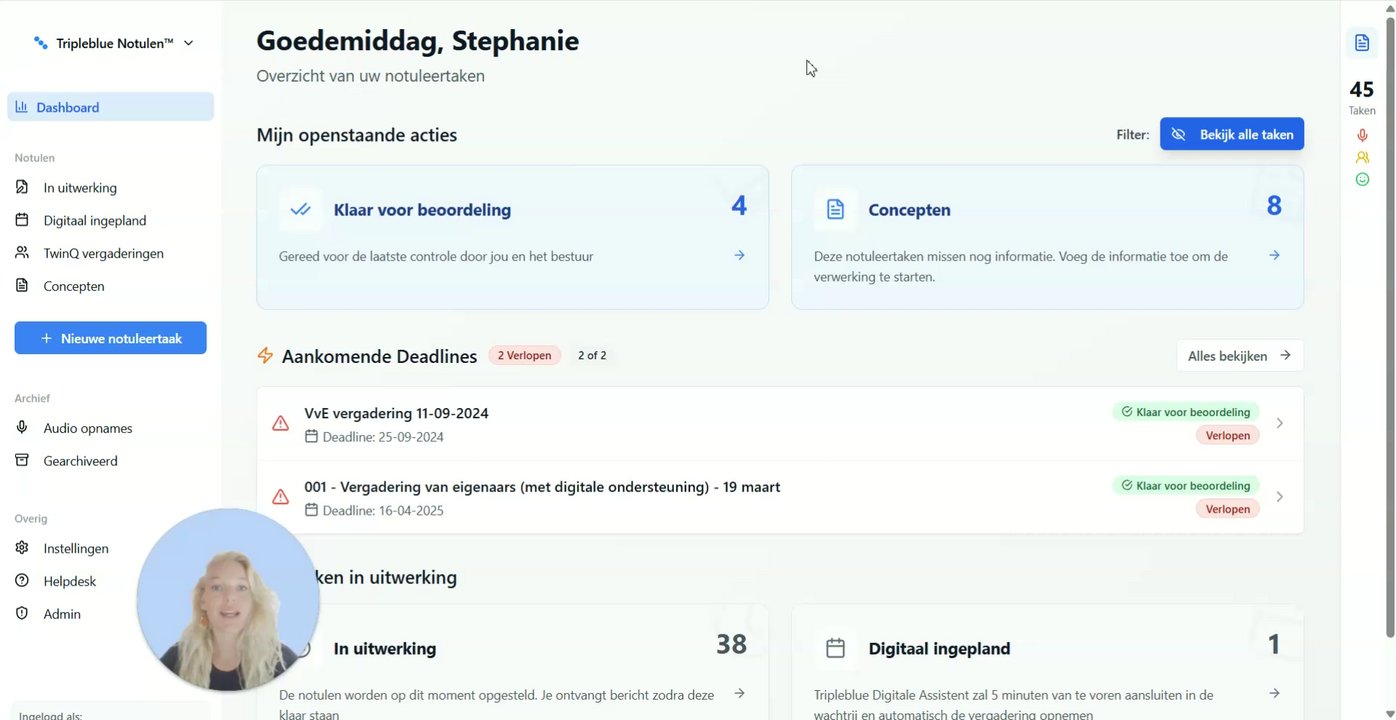Click the Digitaal ingepland card calendar icon

click(835, 648)
